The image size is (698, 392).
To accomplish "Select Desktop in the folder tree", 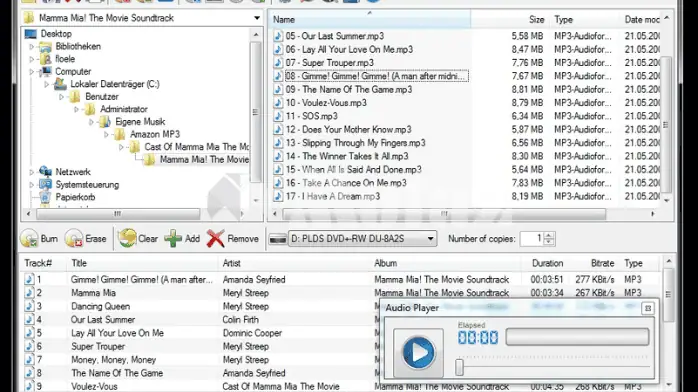I will [x=56, y=34].
